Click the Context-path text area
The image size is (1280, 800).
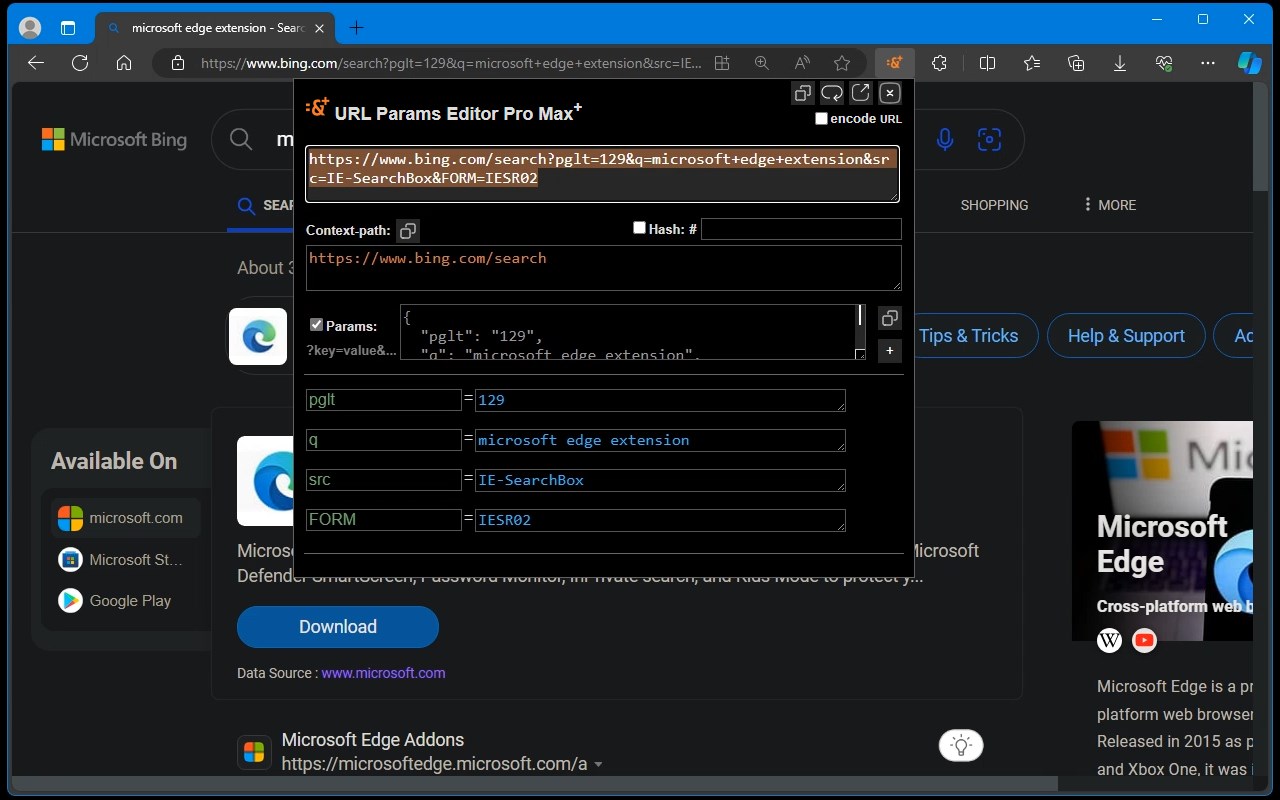(603, 268)
